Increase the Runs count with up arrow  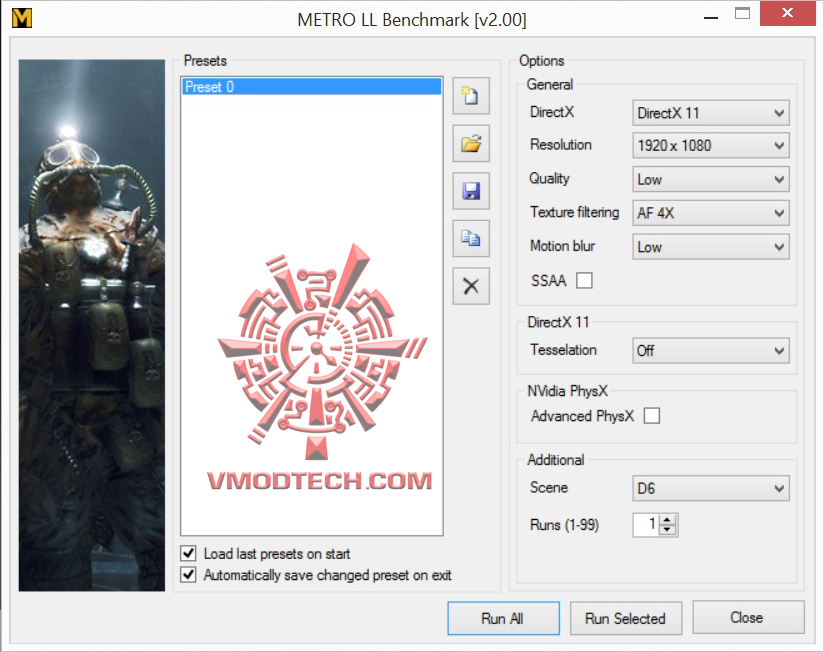pyautogui.click(x=667, y=520)
